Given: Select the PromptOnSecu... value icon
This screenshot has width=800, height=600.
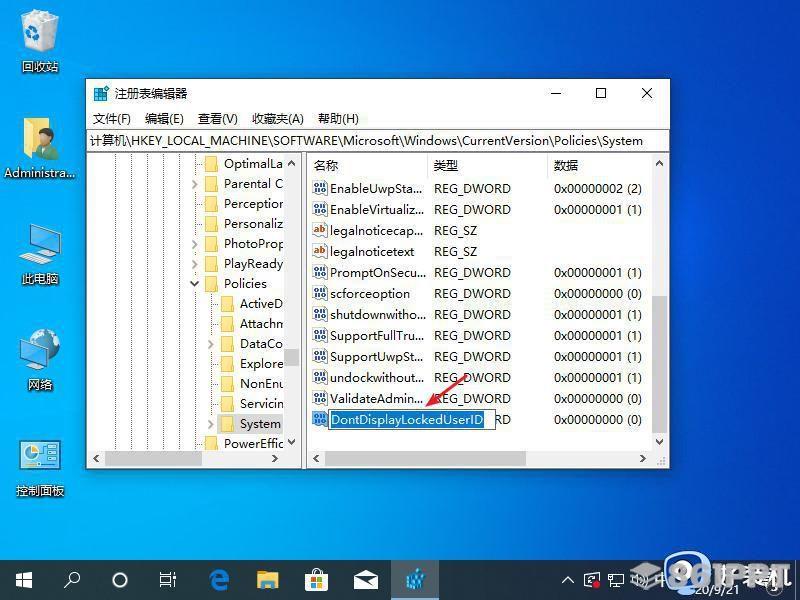Looking at the screenshot, I should click(x=320, y=272).
